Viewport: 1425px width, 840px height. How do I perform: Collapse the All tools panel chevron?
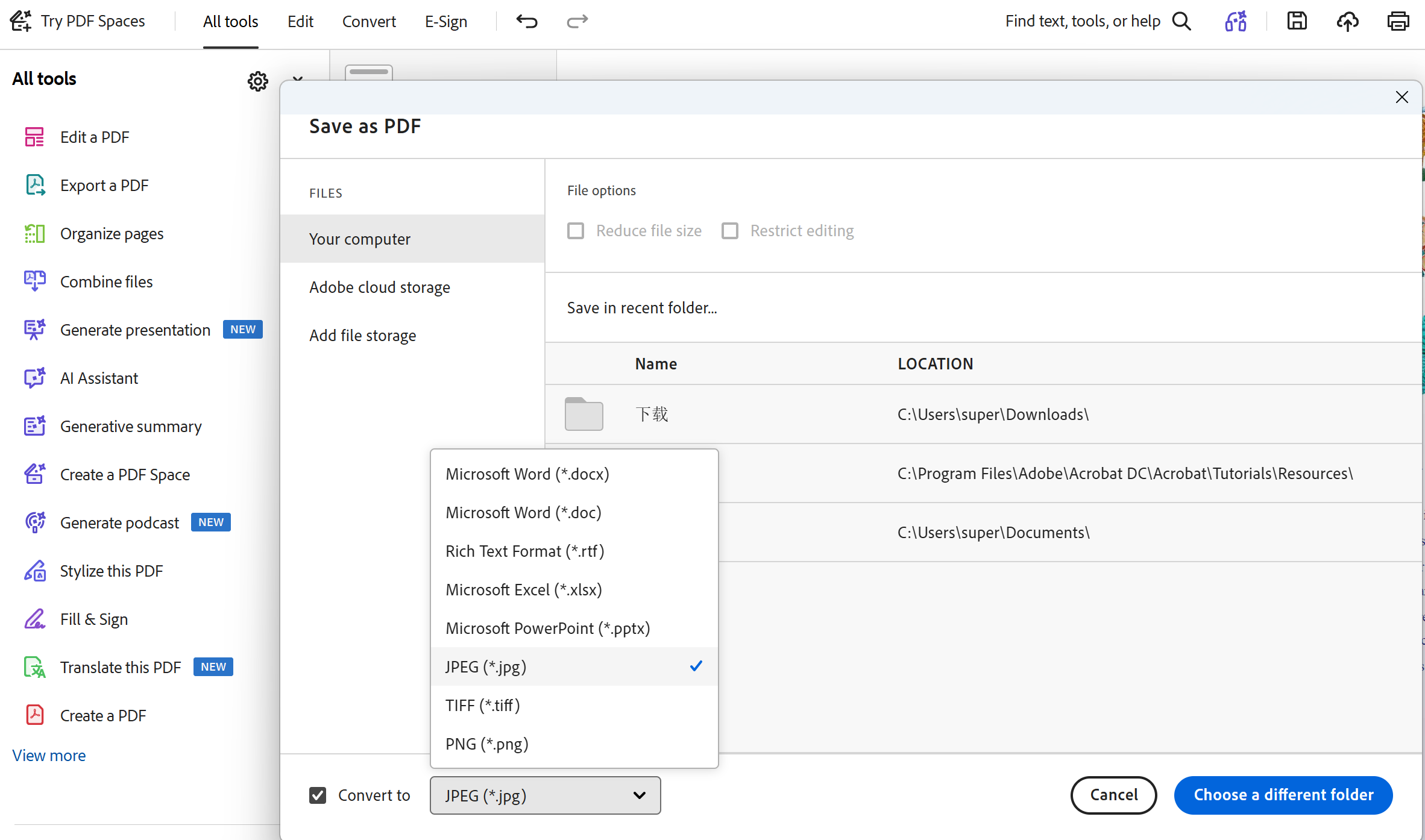click(x=297, y=79)
